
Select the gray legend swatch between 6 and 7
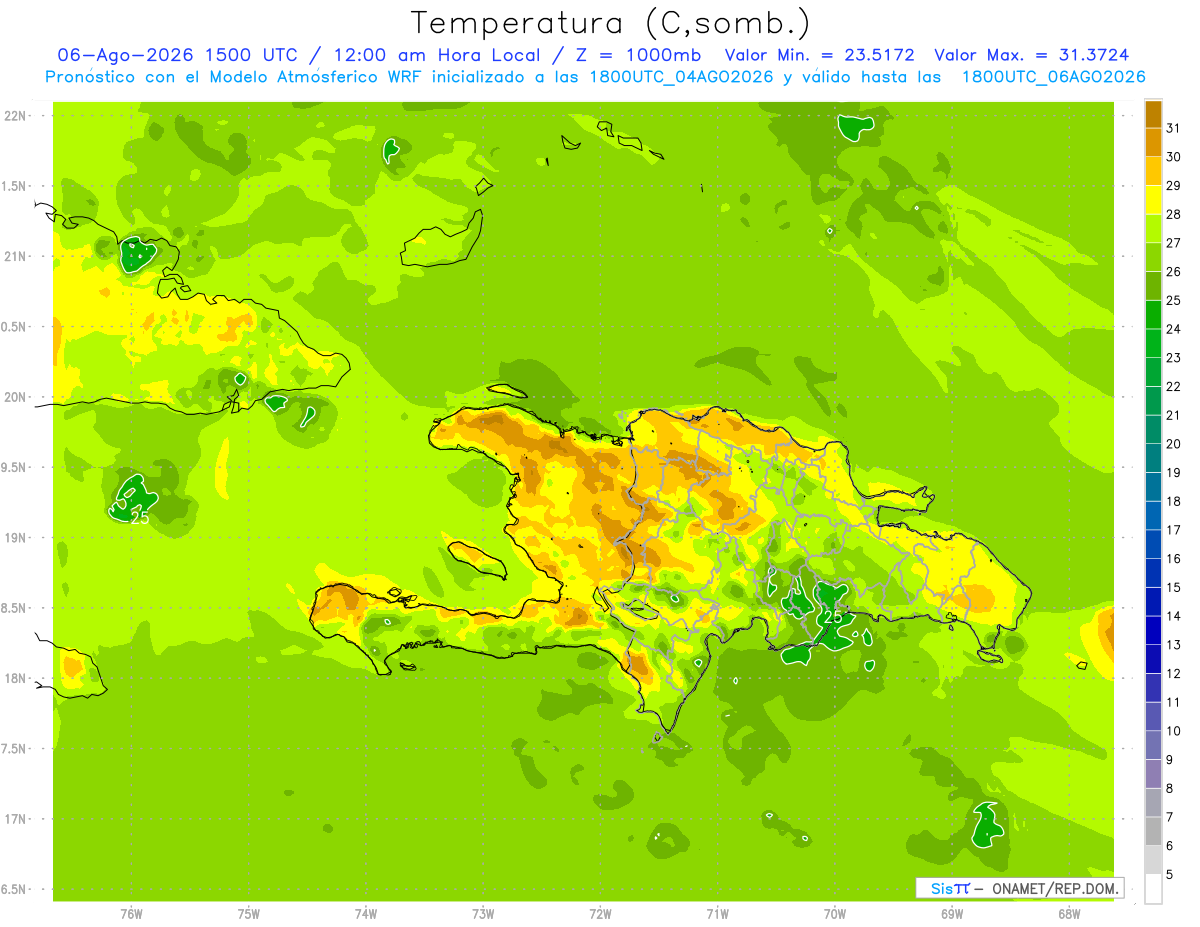point(1153,831)
